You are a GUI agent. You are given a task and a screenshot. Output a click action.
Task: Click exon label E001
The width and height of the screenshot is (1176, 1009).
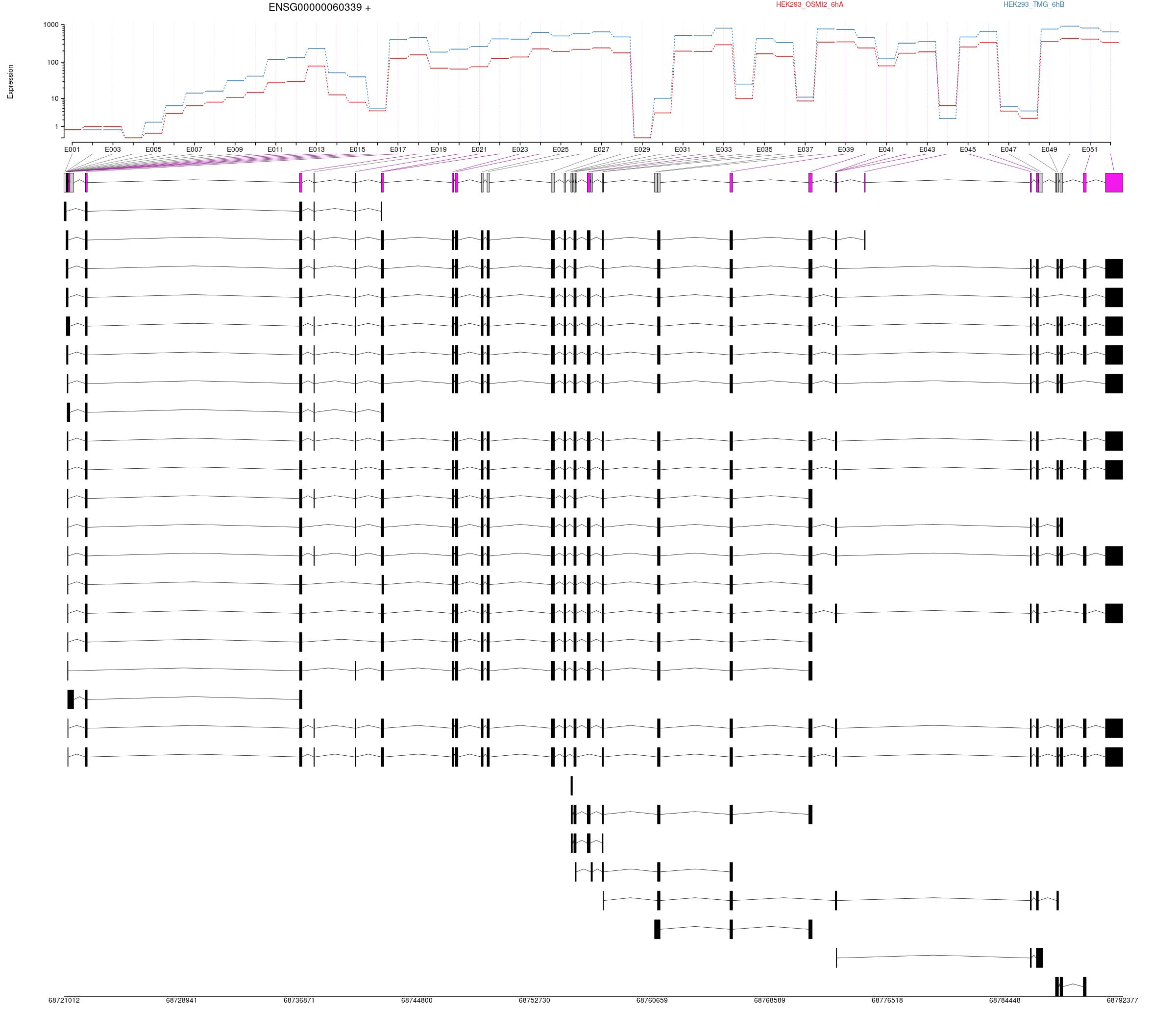(72, 150)
